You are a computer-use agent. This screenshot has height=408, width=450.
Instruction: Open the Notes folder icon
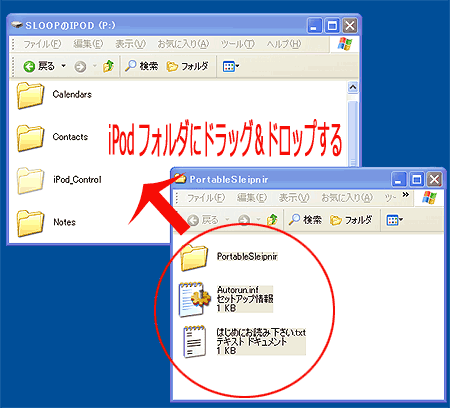[30, 223]
